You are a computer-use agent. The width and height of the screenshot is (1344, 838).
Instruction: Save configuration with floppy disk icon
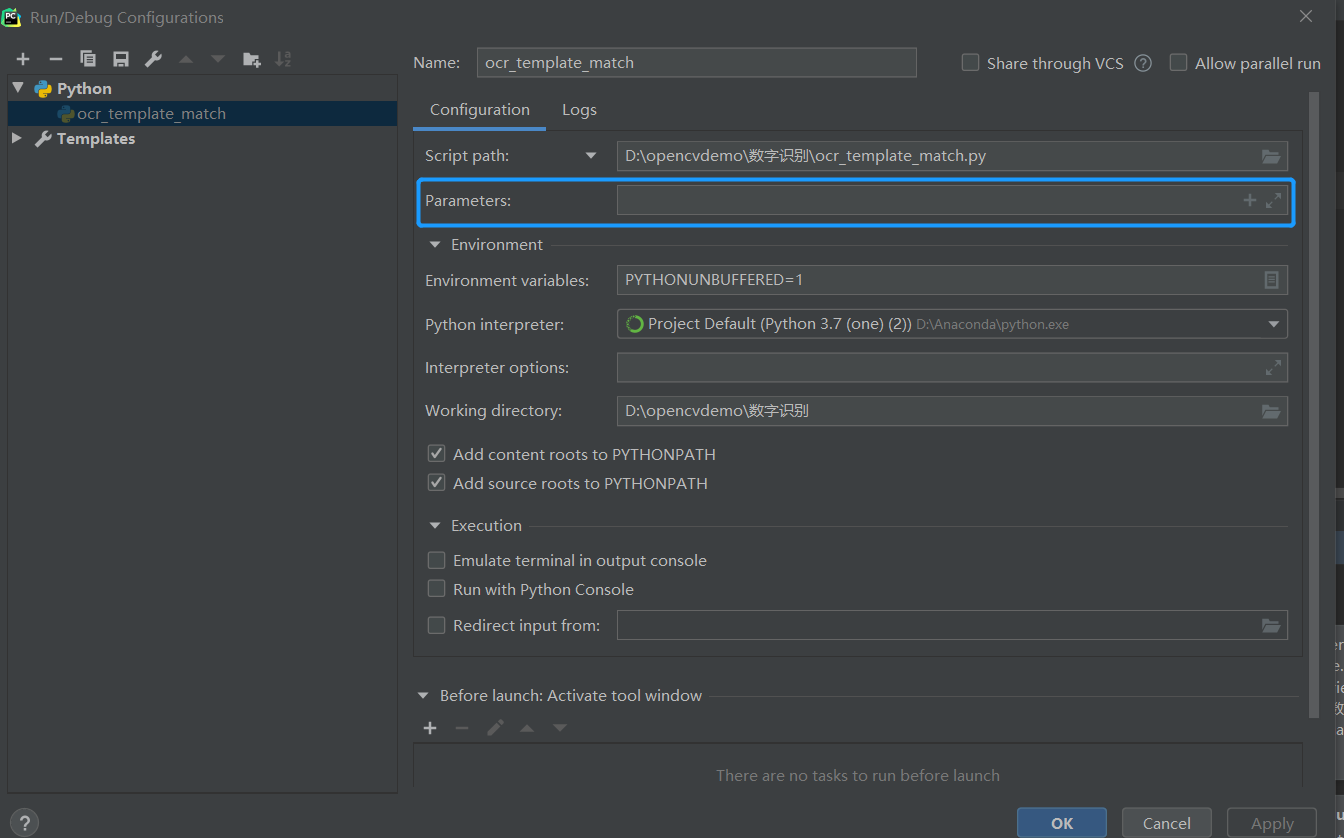pos(121,59)
